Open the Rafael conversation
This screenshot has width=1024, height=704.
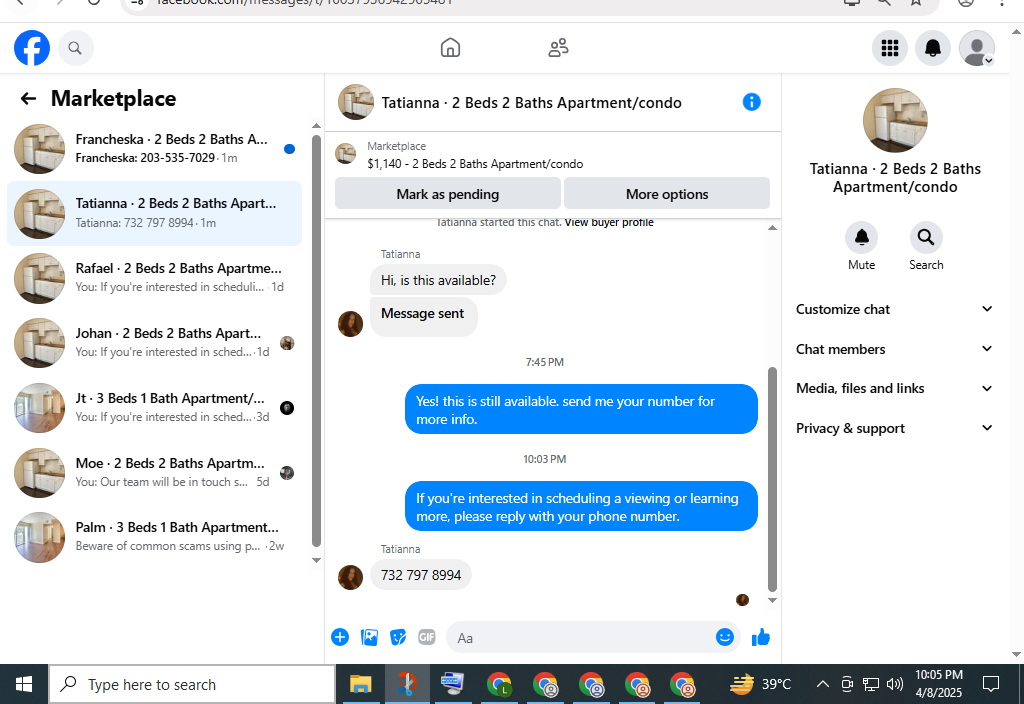(x=155, y=278)
